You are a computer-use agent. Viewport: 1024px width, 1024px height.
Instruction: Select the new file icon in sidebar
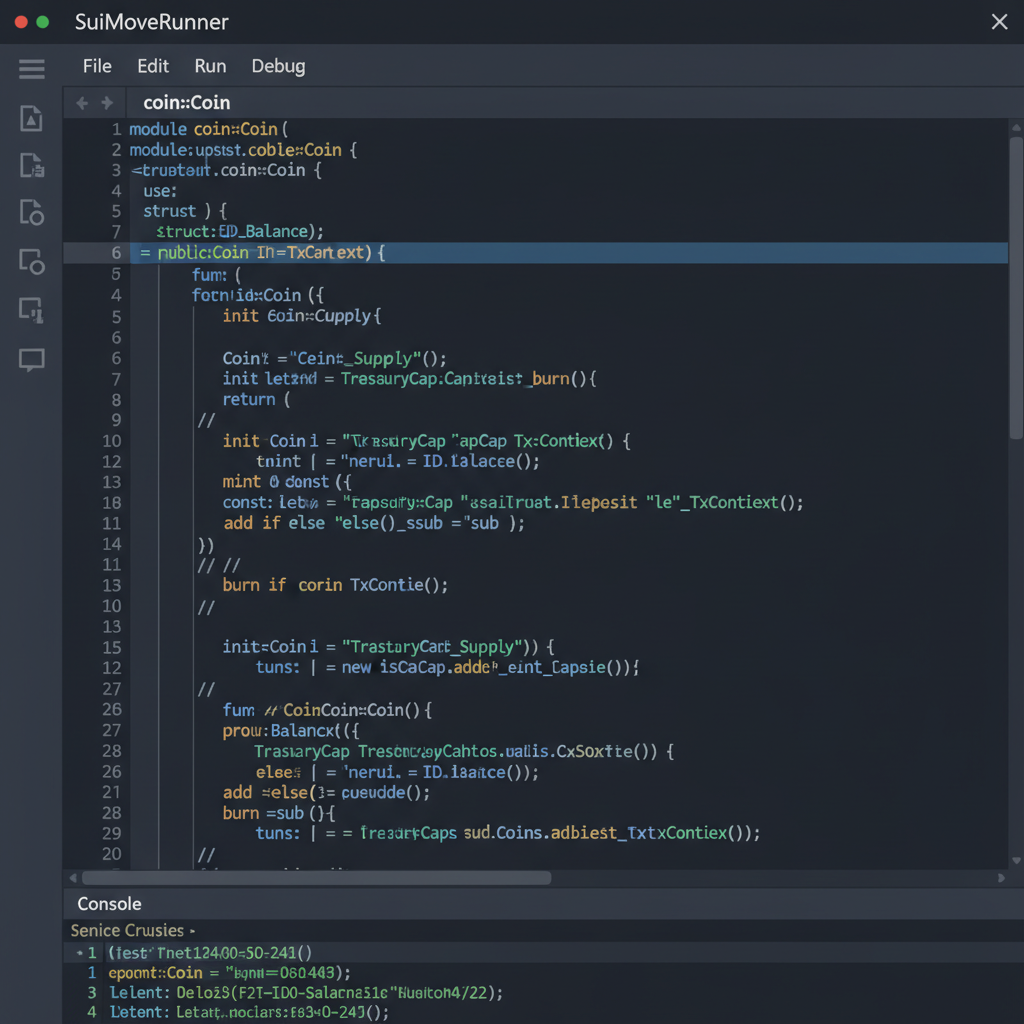31,118
